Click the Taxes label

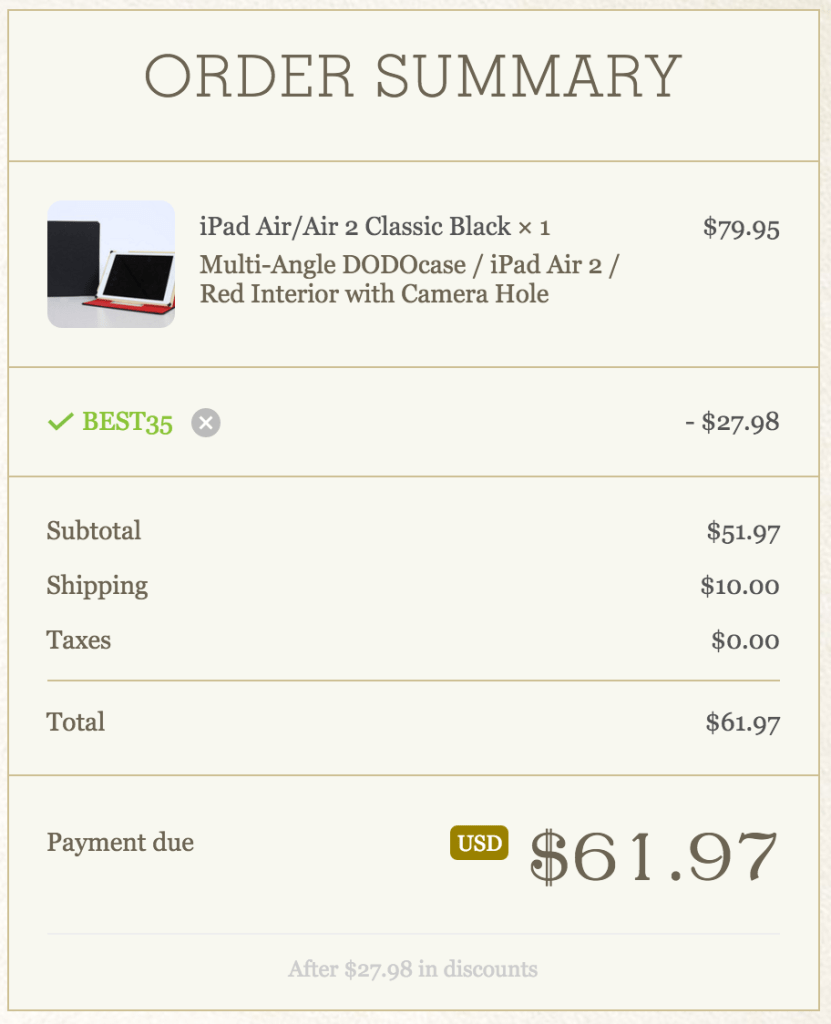click(79, 640)
